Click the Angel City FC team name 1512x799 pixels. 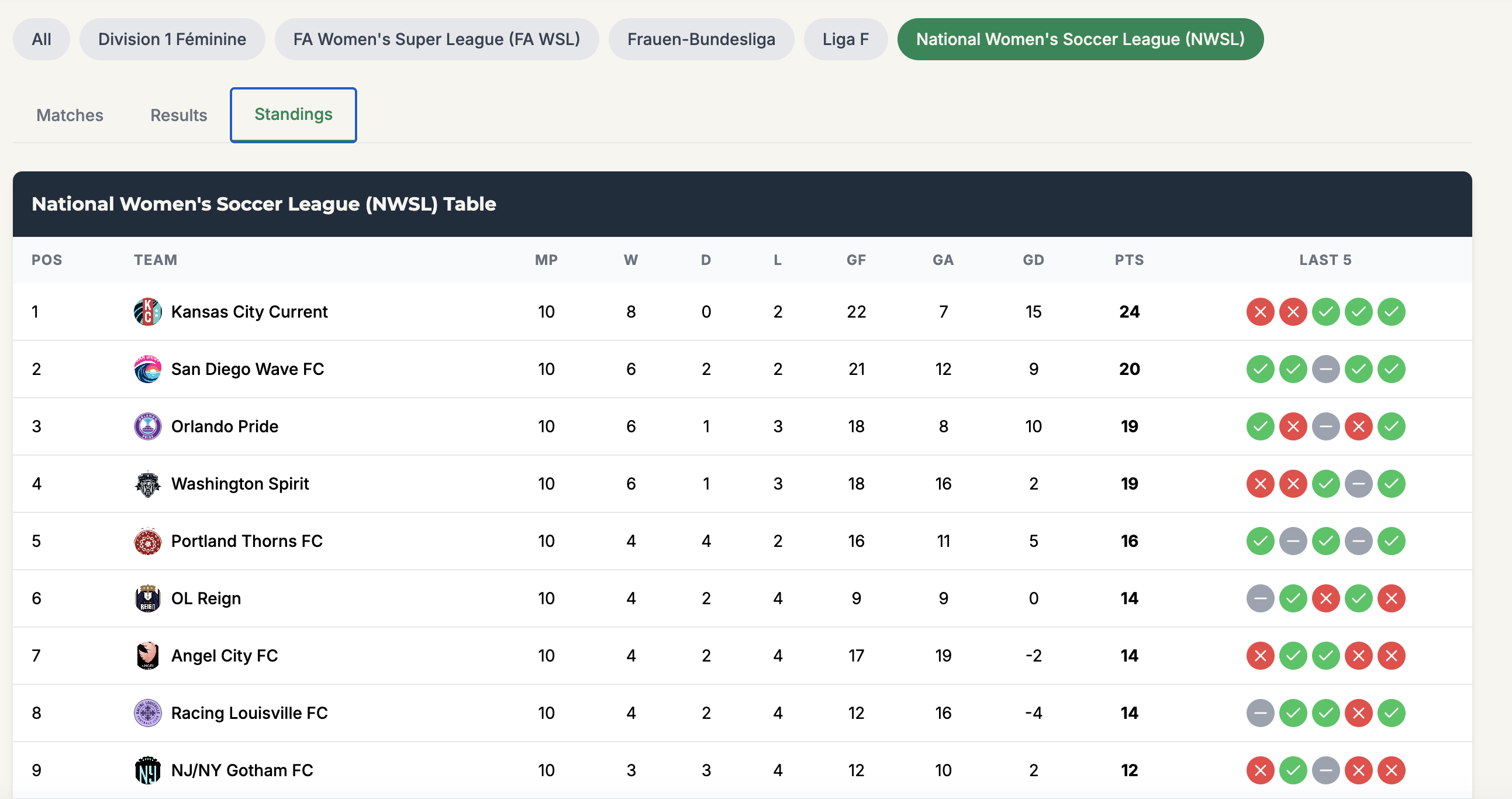[x=225, y=656]
